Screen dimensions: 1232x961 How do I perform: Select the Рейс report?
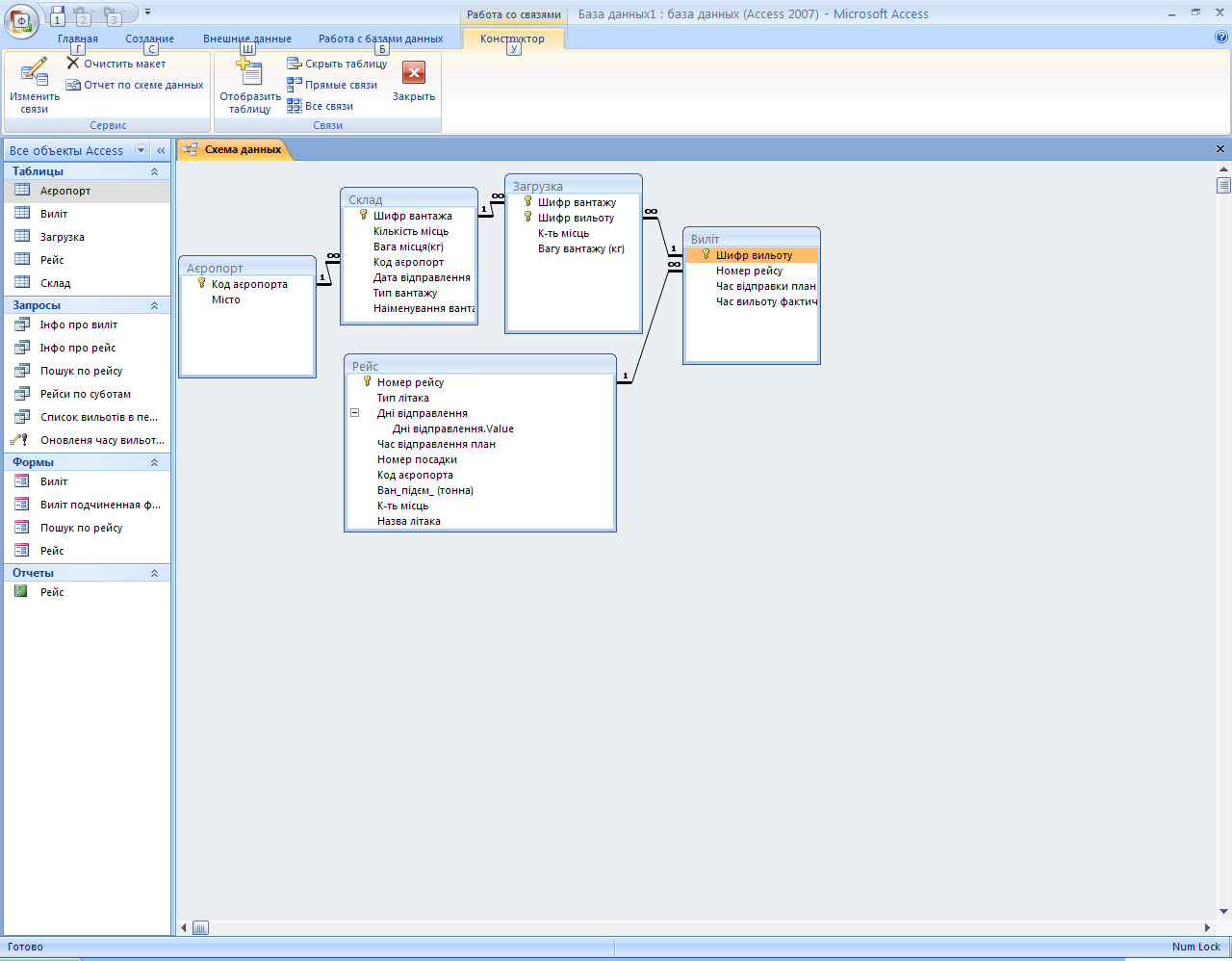[x=87, y=592]
